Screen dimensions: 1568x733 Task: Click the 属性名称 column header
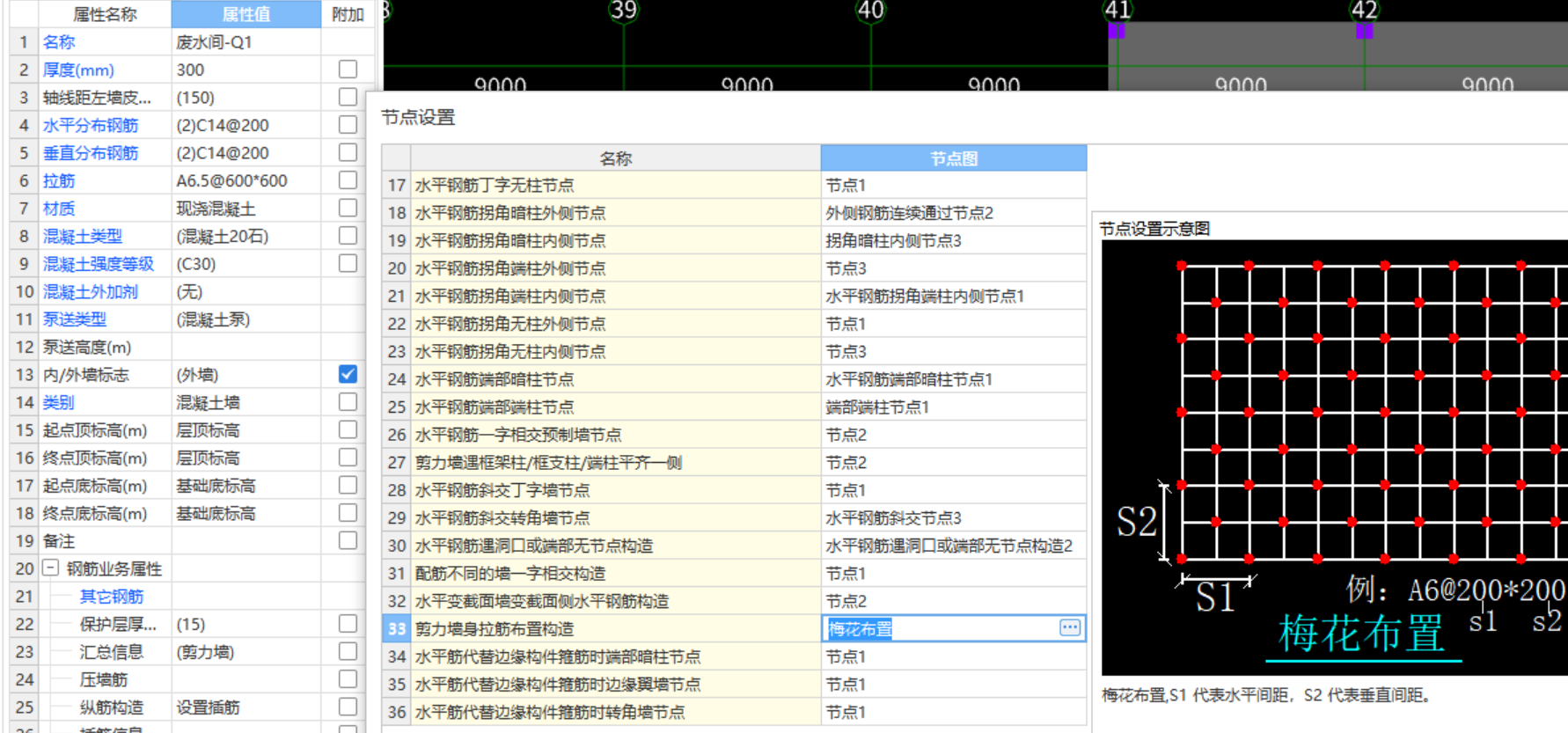105,14
